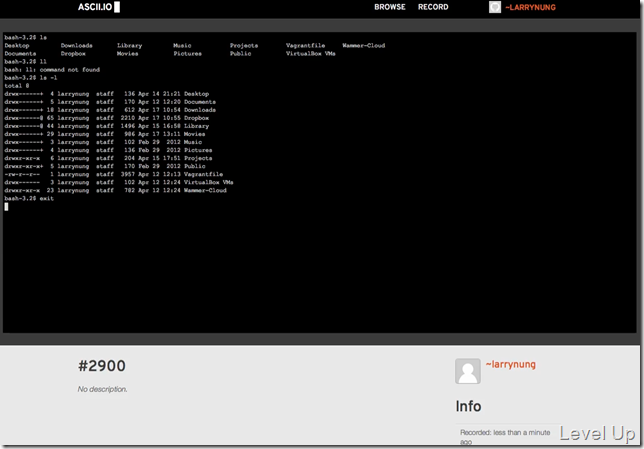The image size is (644, 449).
Task: Click the Desktop row in ls -l output
Action: [107, 94]
